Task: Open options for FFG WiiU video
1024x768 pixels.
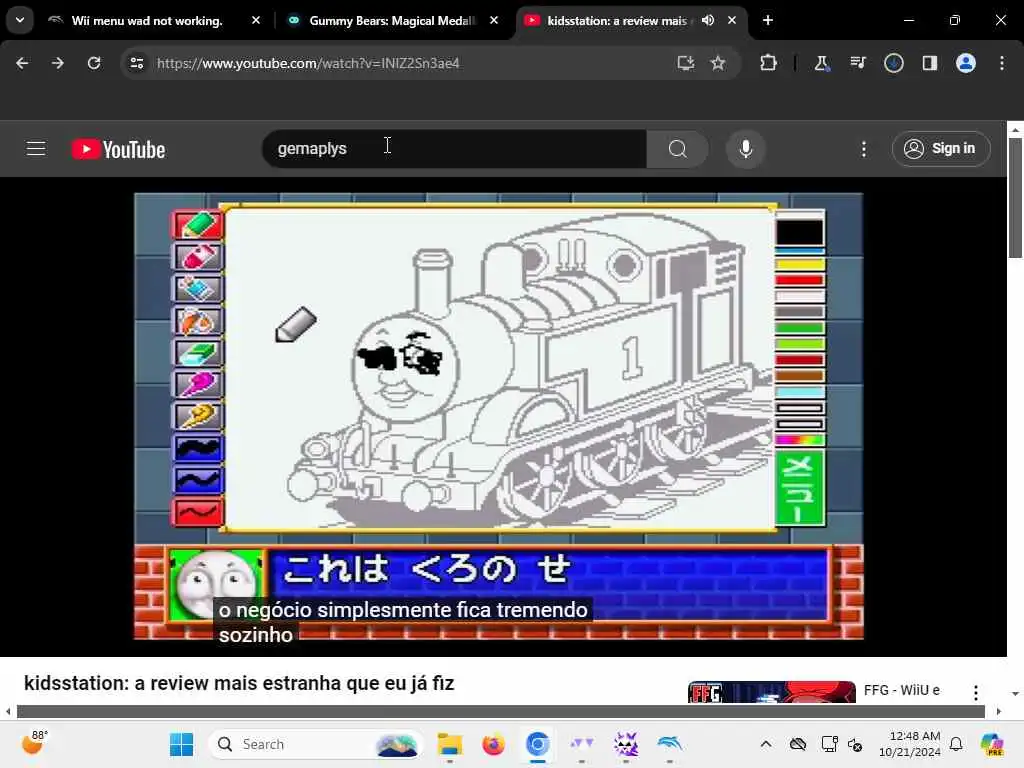Action: [976, 692]
